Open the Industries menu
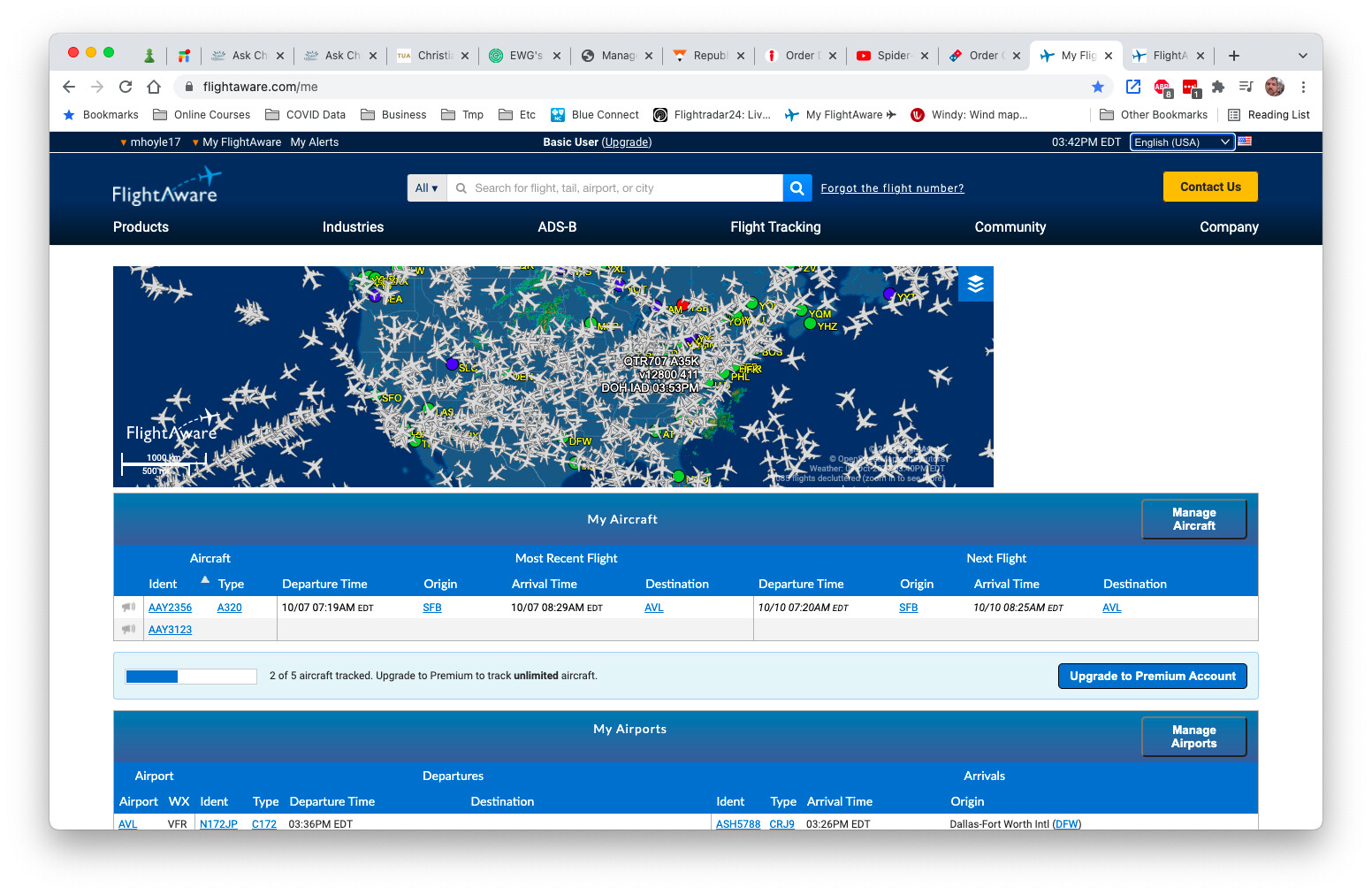 353,227
